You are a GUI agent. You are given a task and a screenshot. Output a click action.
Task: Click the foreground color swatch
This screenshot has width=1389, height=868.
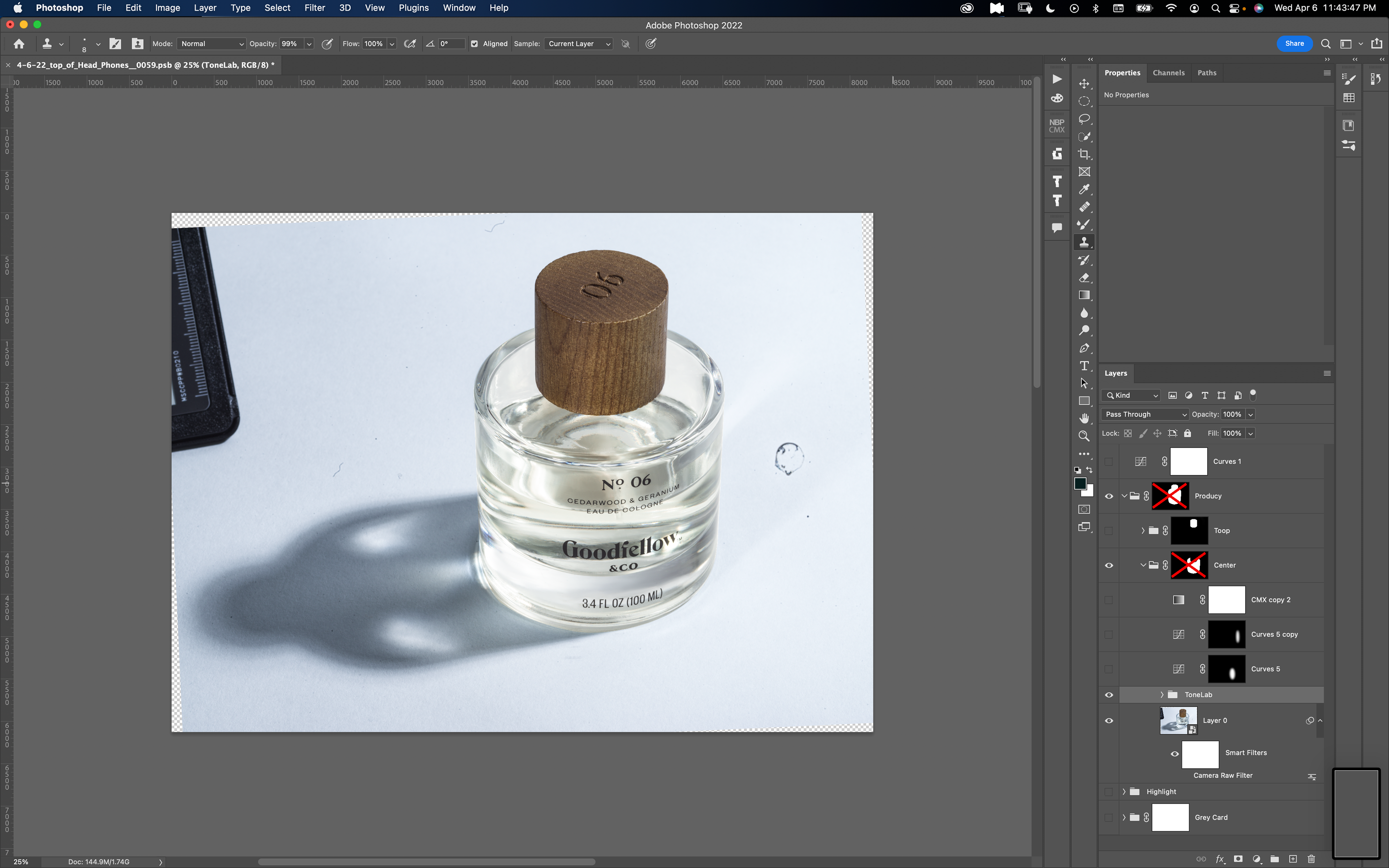pos(1080,484)
